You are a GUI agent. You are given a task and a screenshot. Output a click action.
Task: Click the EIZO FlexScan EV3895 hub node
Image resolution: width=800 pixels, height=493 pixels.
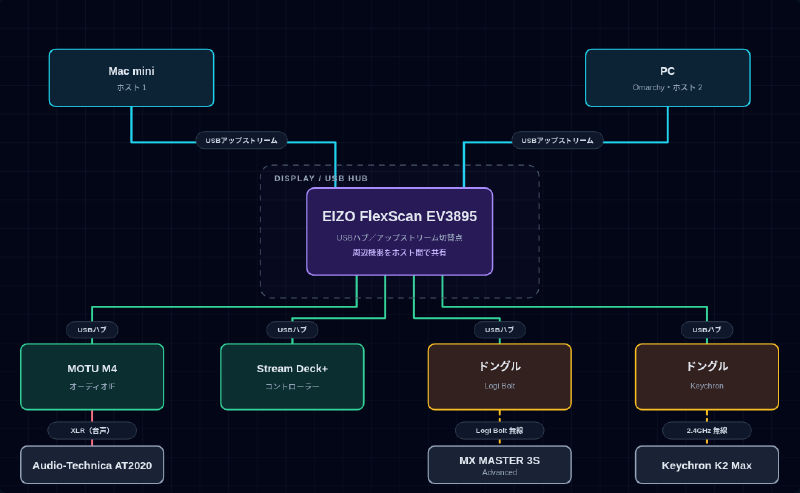(399, 232)
